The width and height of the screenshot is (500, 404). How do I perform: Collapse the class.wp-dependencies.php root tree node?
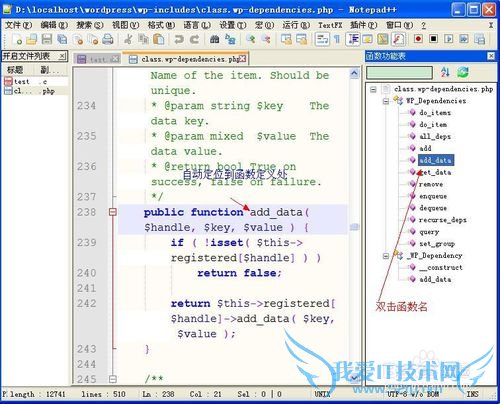point(373,89)
